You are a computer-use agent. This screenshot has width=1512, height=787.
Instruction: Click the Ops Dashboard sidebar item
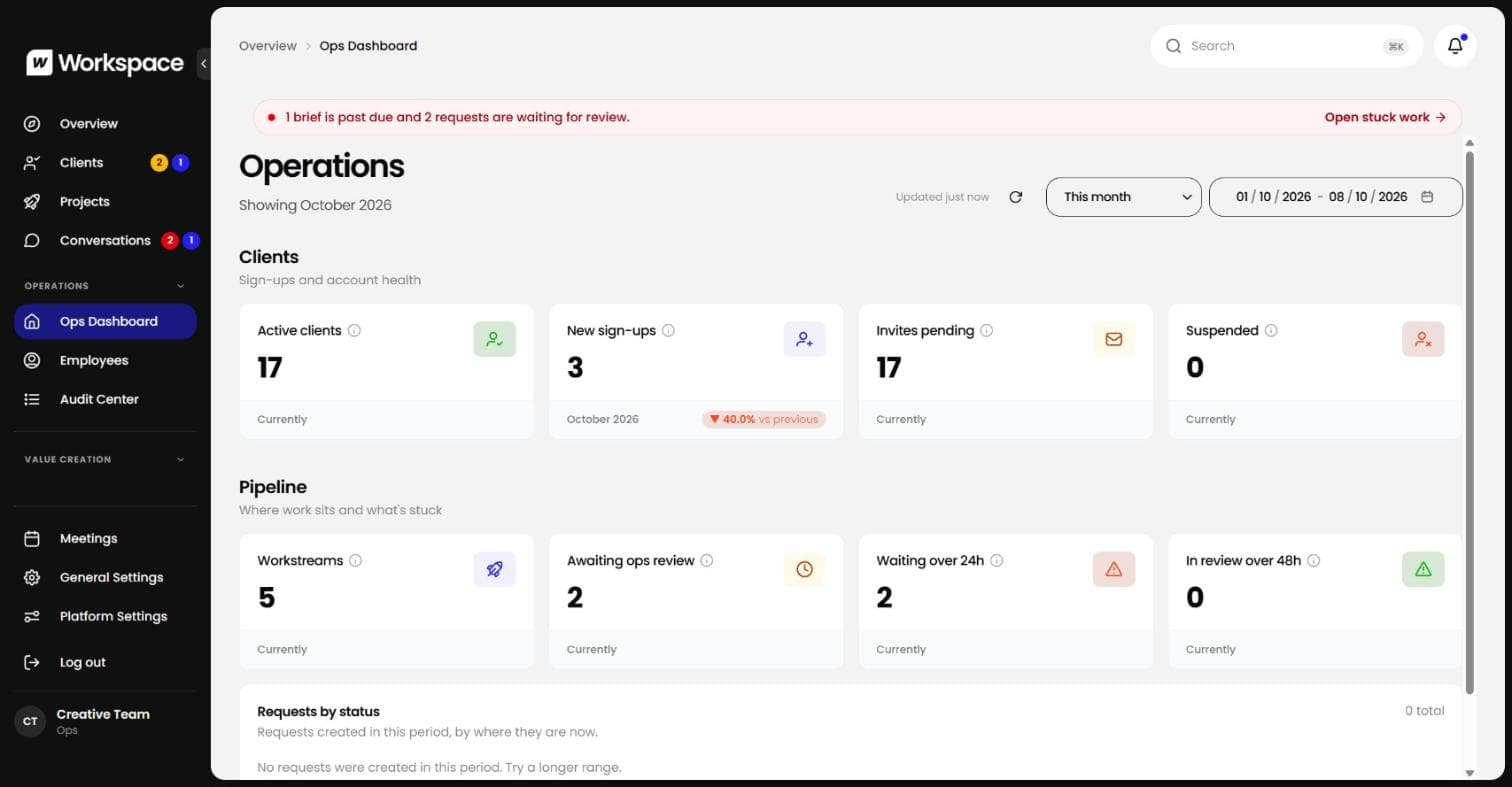[x=105, y=321]
